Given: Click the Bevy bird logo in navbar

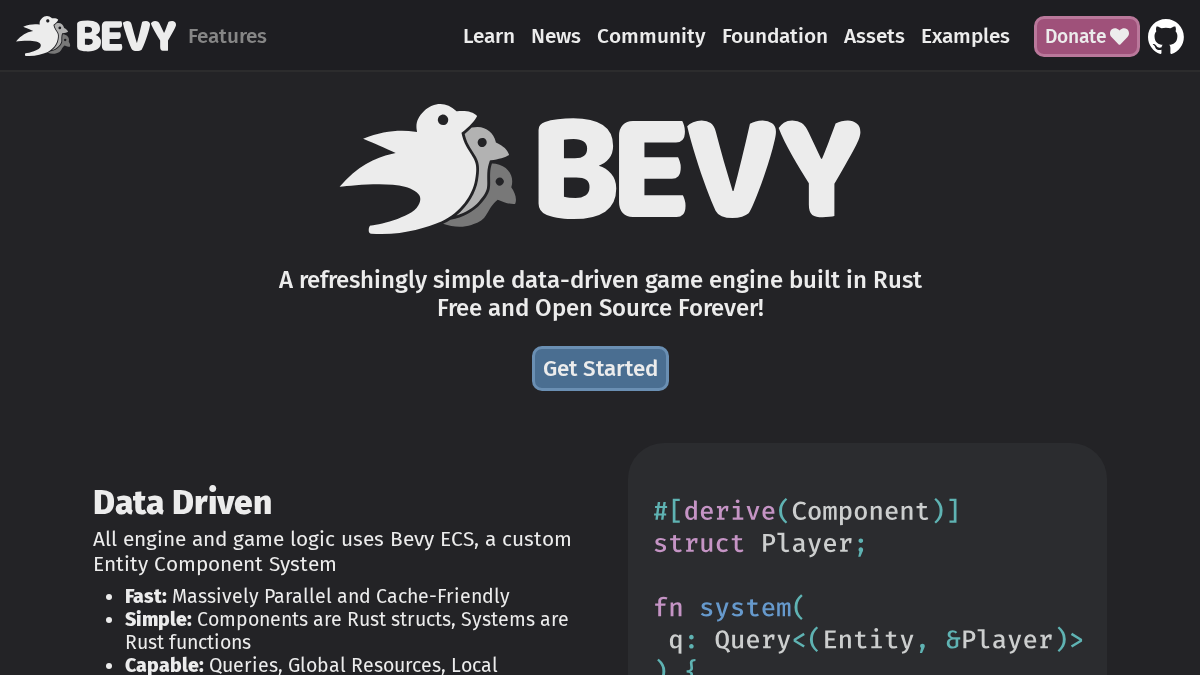Looking at the screenshot, I should [96, 36].
